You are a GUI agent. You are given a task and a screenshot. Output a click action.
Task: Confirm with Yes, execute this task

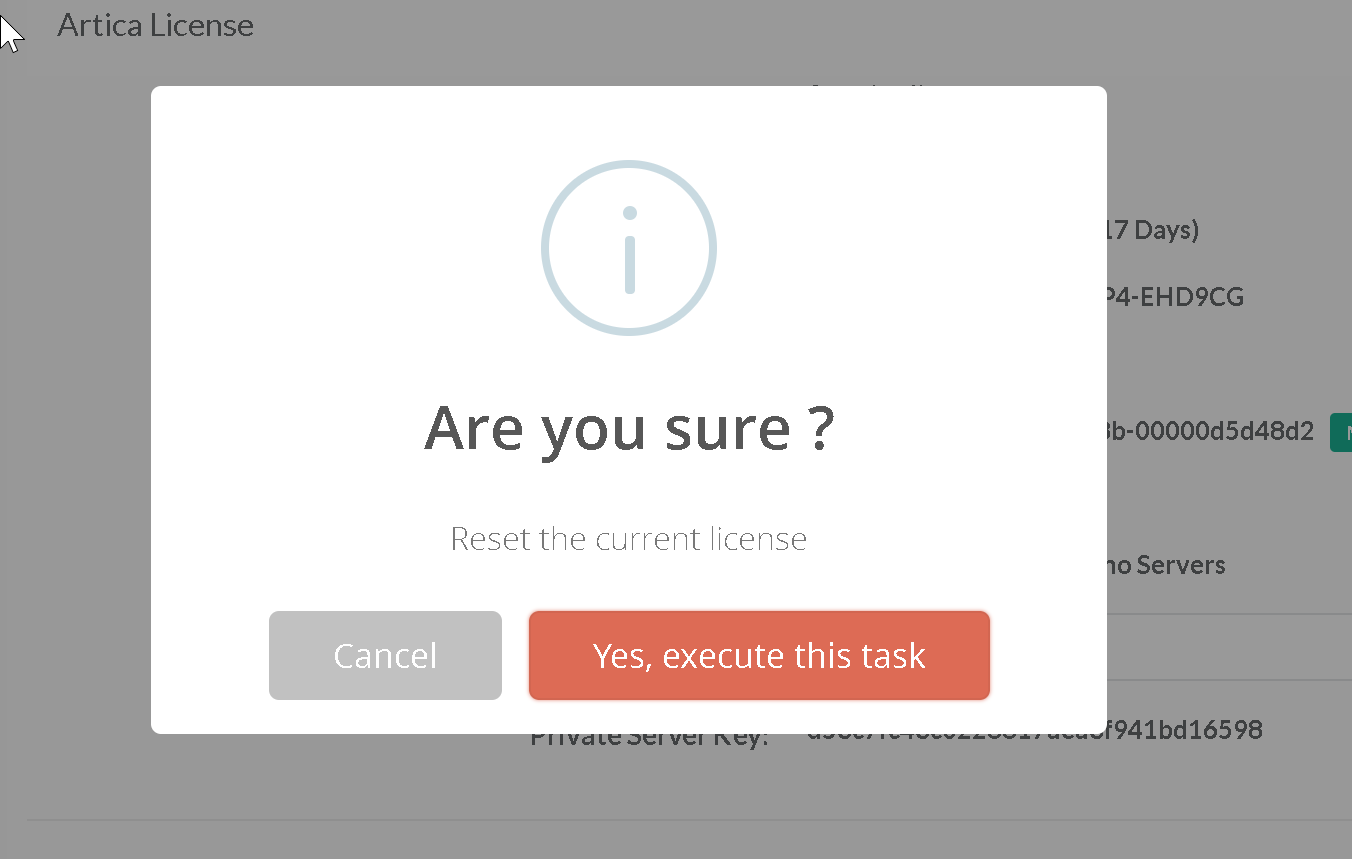click(759, 655)
